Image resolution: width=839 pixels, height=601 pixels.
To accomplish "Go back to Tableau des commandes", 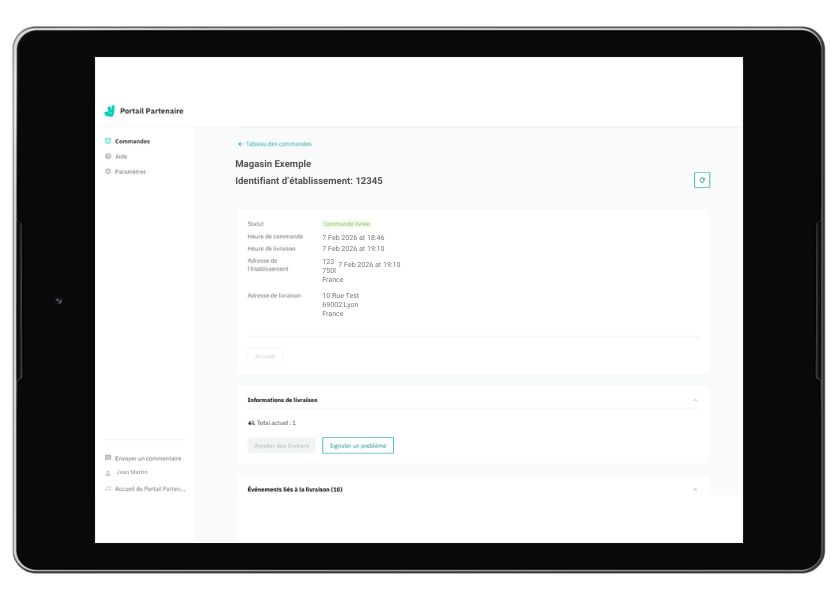I will [x=274, y=144].
